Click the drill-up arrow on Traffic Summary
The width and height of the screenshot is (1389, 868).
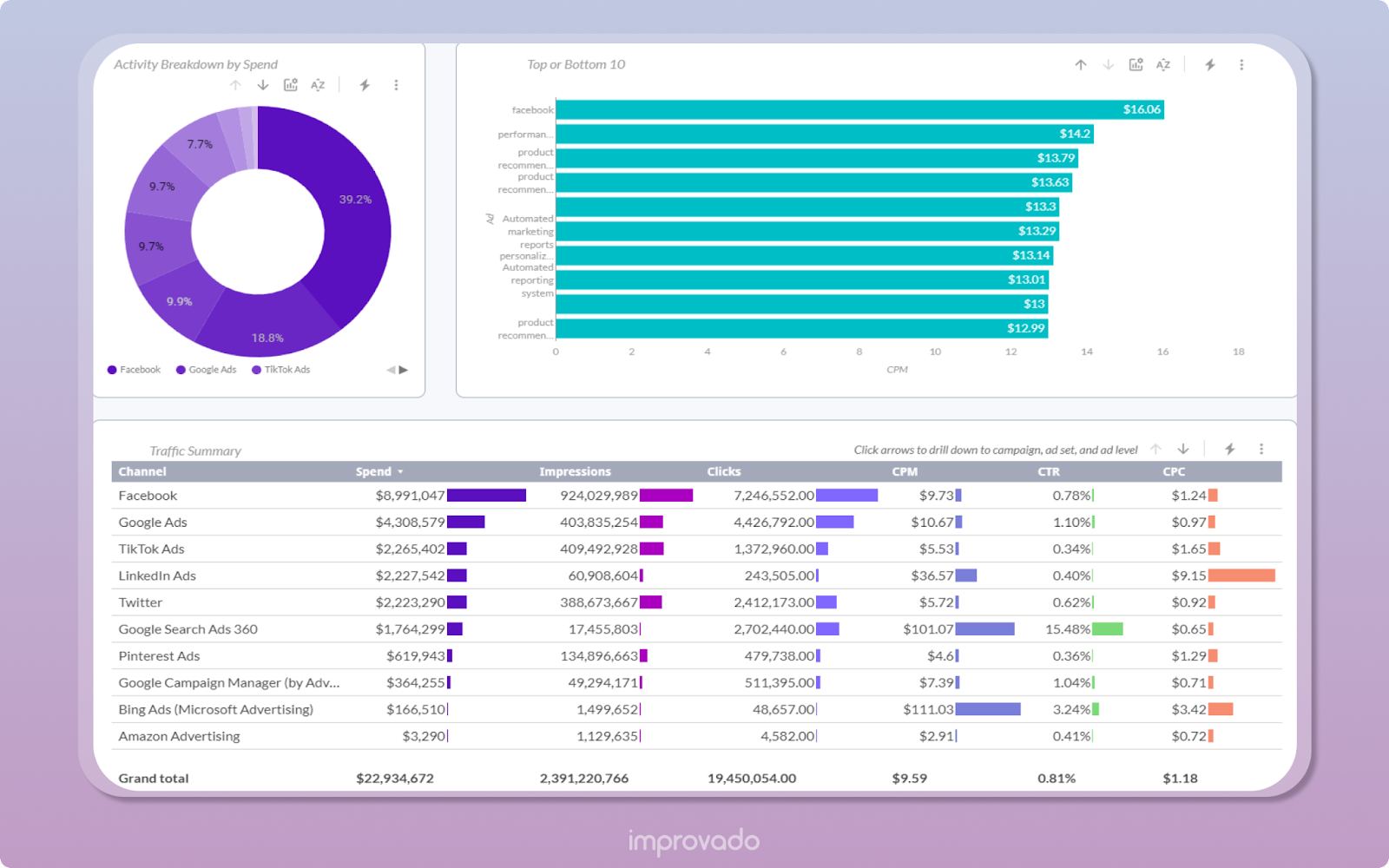[1156, 449]
